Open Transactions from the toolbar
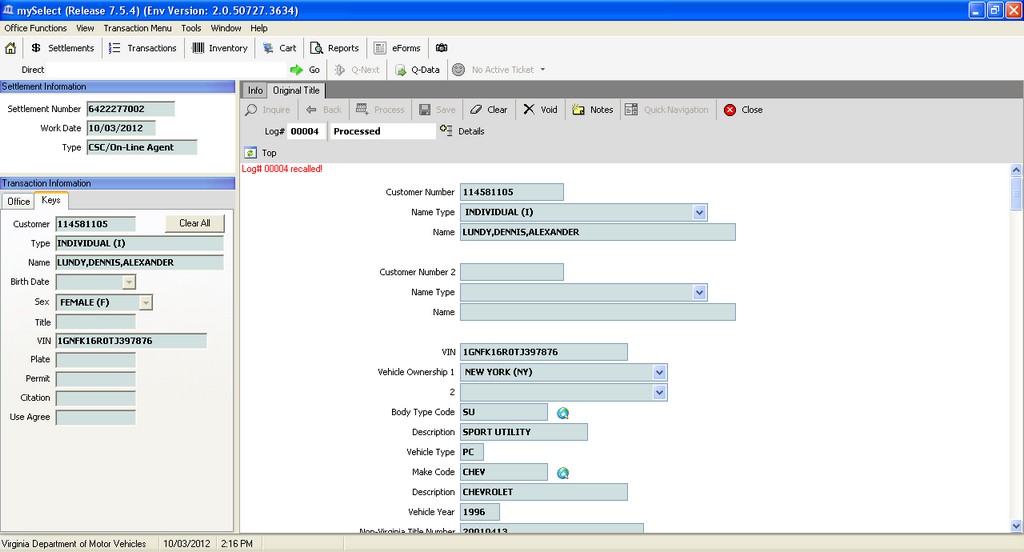 pos(142,48)
